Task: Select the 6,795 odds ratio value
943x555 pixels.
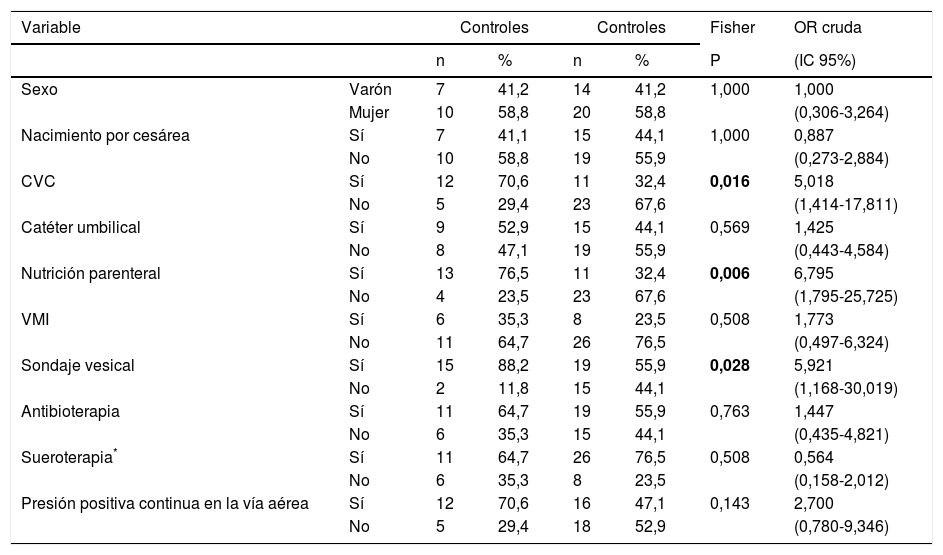Action: tap(811, 273)
